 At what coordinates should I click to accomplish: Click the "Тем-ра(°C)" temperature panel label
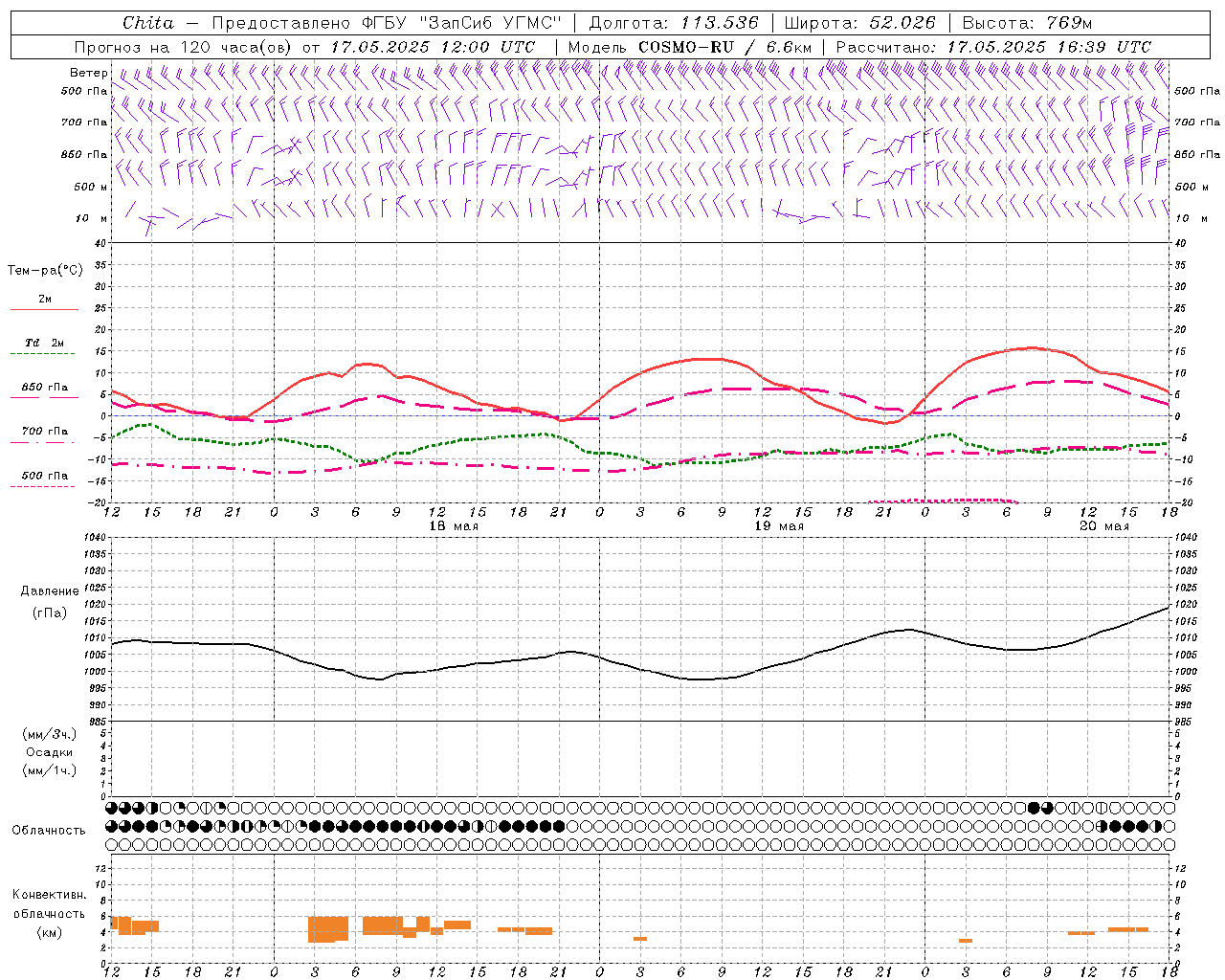click(x=45, y=271)
